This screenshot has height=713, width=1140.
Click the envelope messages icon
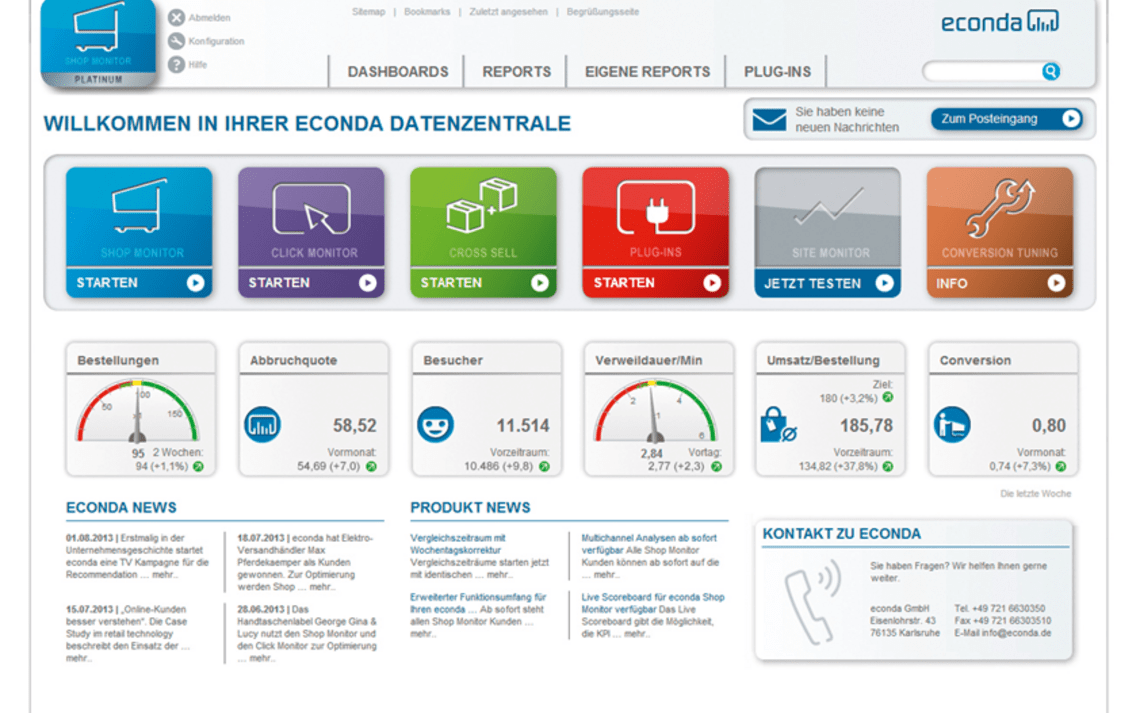coord(769,119)
